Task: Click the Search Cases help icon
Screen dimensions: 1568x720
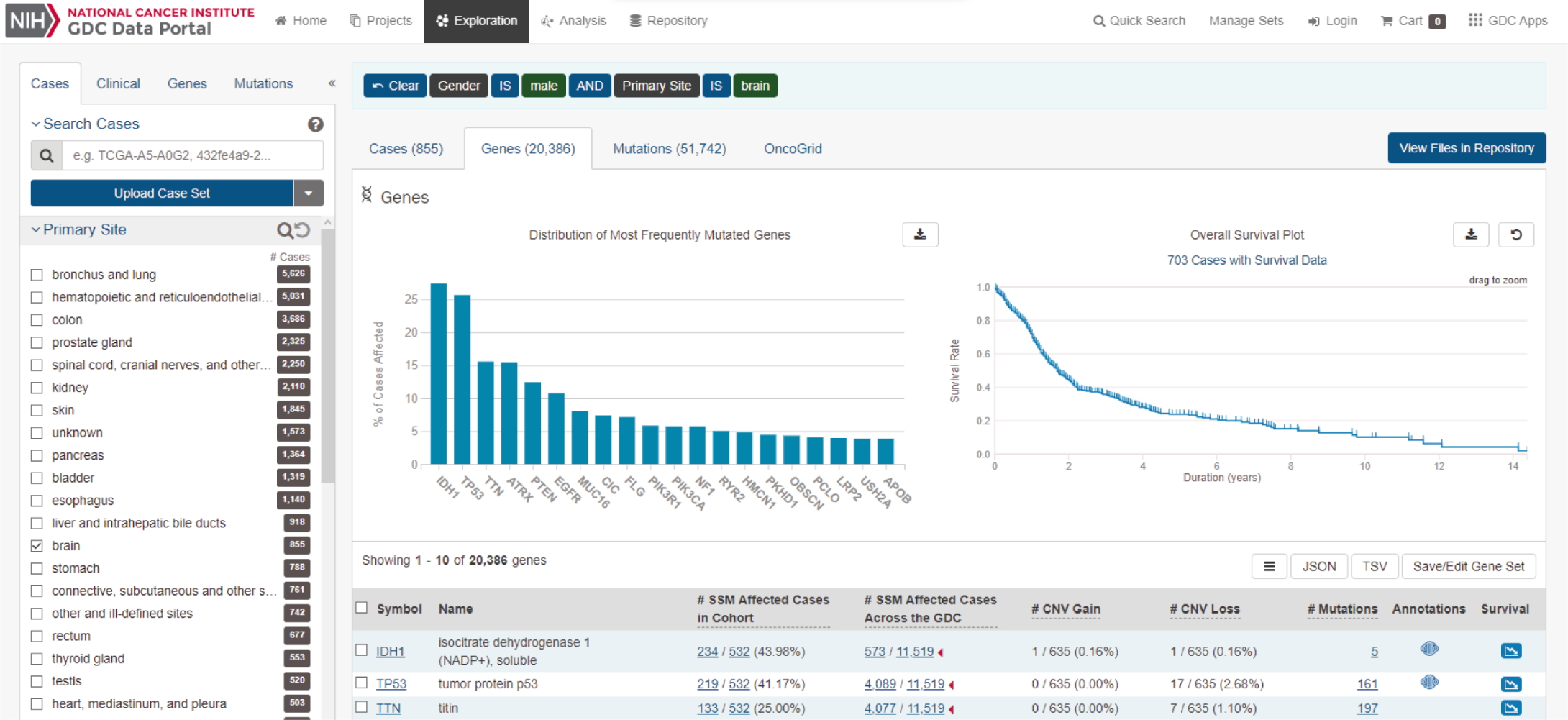Action: click(315, 124)
